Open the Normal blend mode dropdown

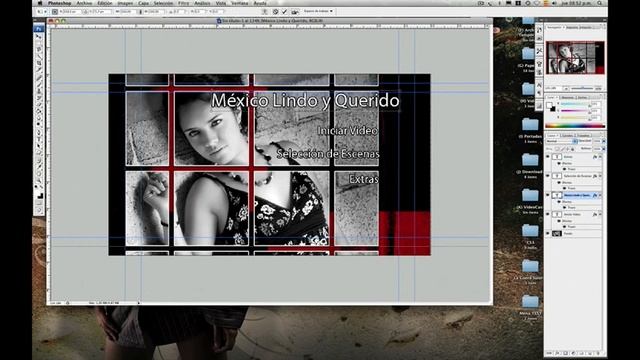click(562, 141)
